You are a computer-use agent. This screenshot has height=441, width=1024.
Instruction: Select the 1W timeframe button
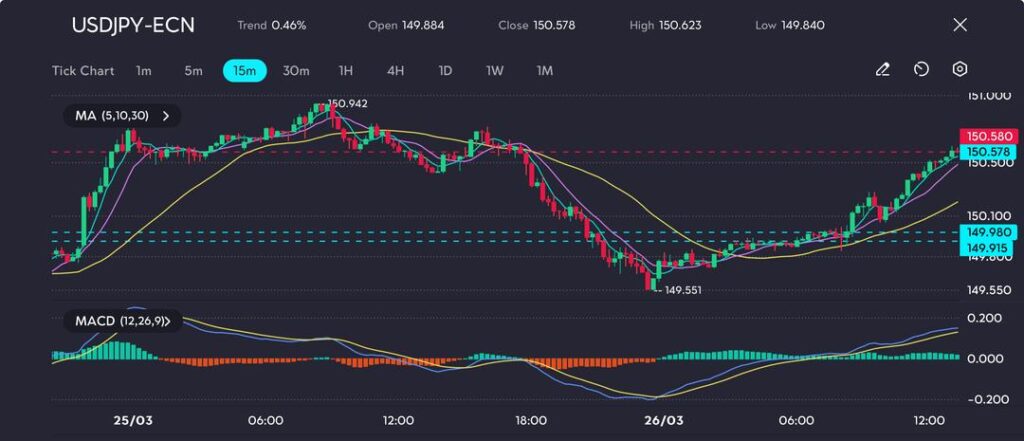coord(495,71)
